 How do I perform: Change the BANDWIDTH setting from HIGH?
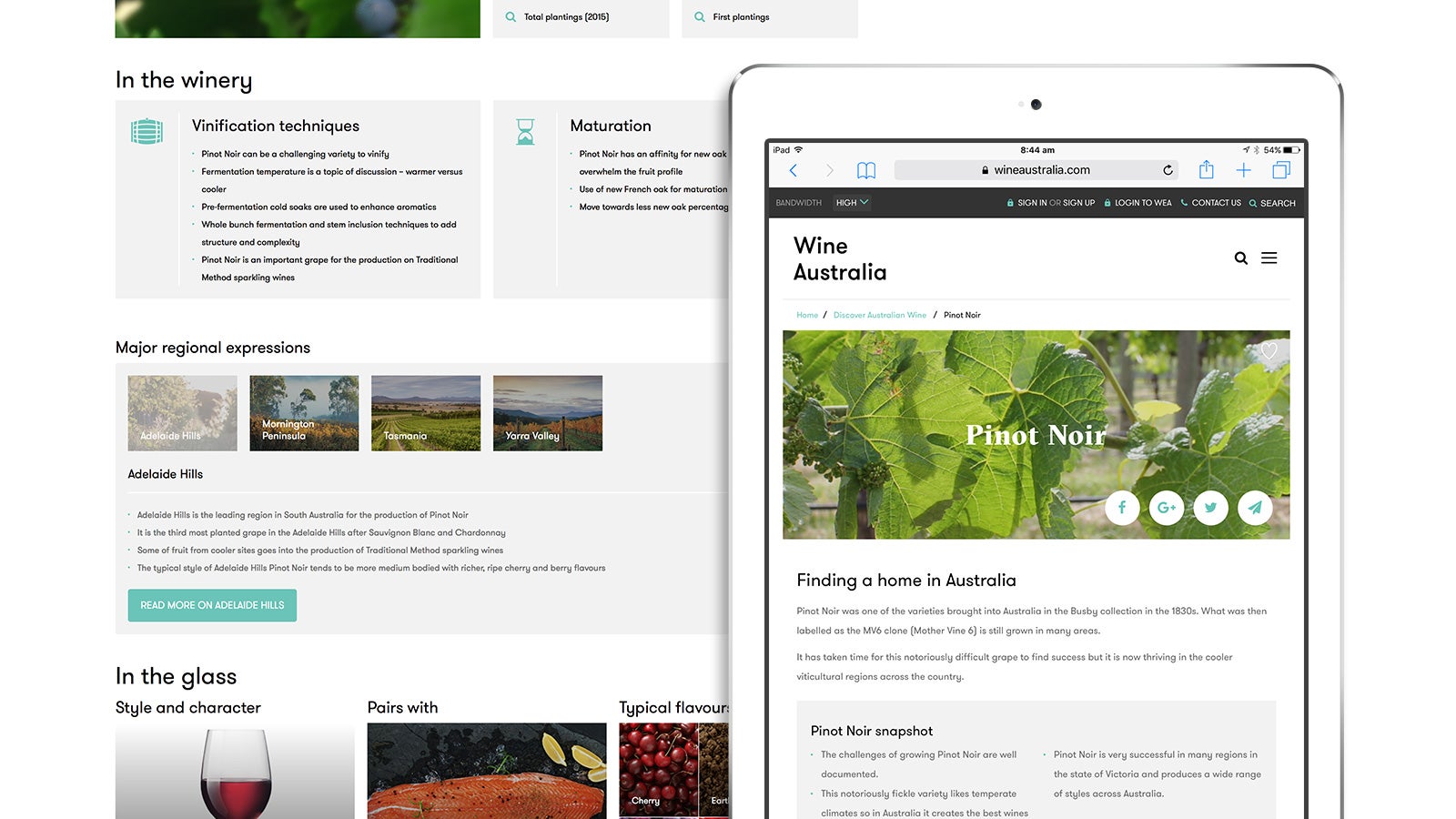(850, 203)
